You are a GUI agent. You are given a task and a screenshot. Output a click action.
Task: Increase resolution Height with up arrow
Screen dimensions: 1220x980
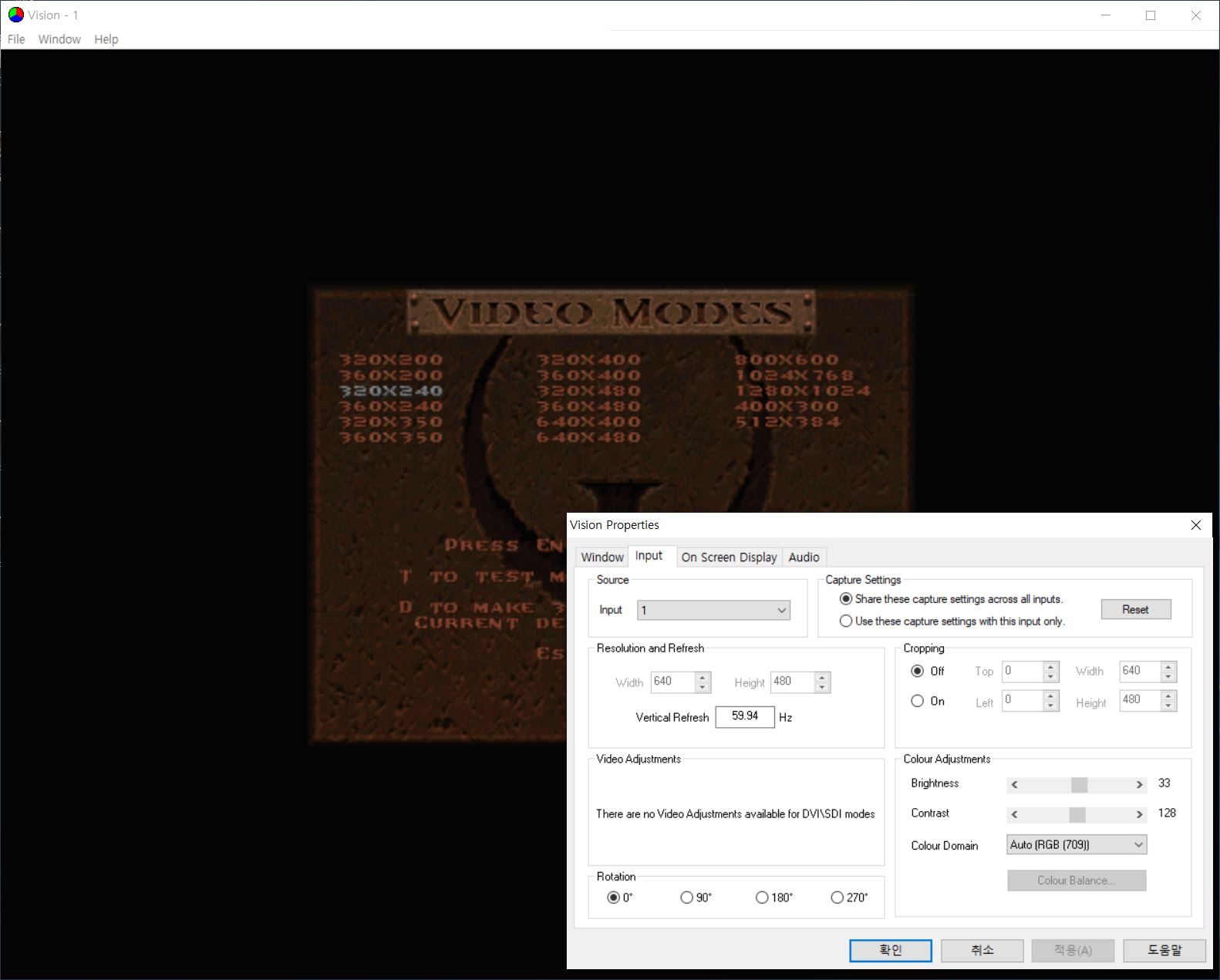click(x=822, y=677)
